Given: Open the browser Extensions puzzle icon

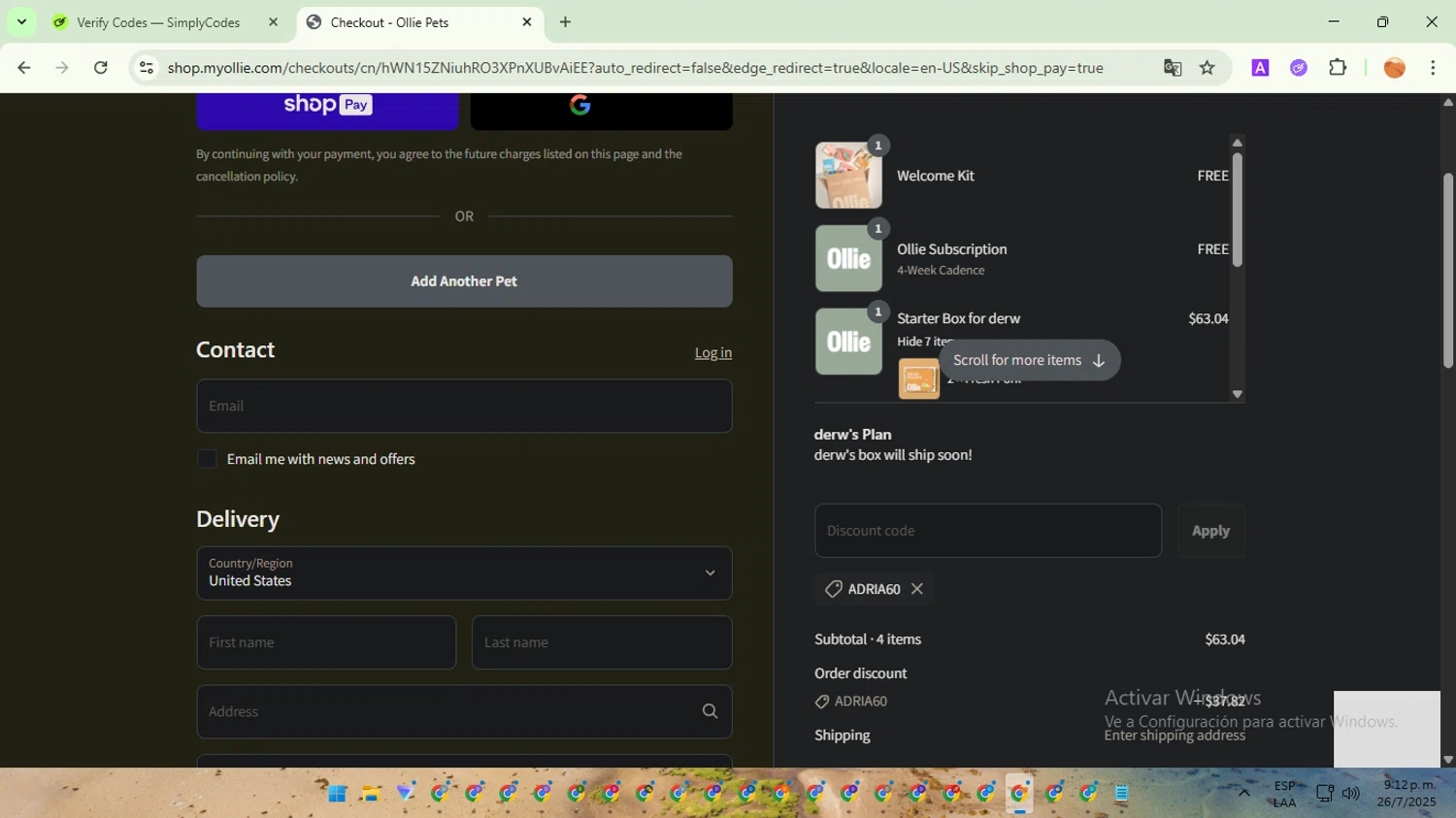Looking at the screenshot, I should click(x=1338, y=68).
